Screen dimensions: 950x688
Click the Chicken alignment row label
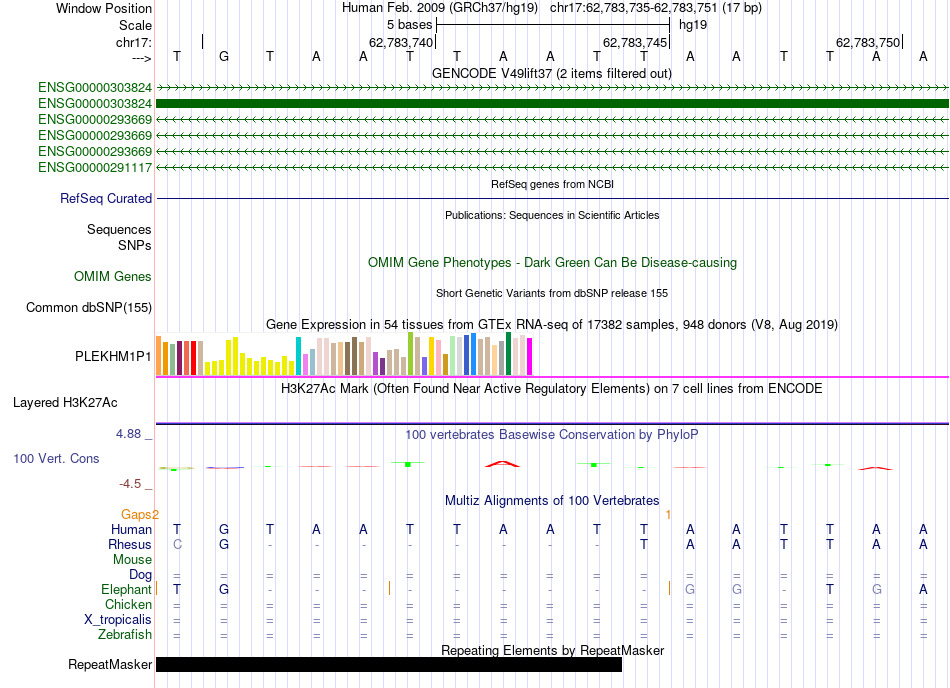tap(128, 604)
